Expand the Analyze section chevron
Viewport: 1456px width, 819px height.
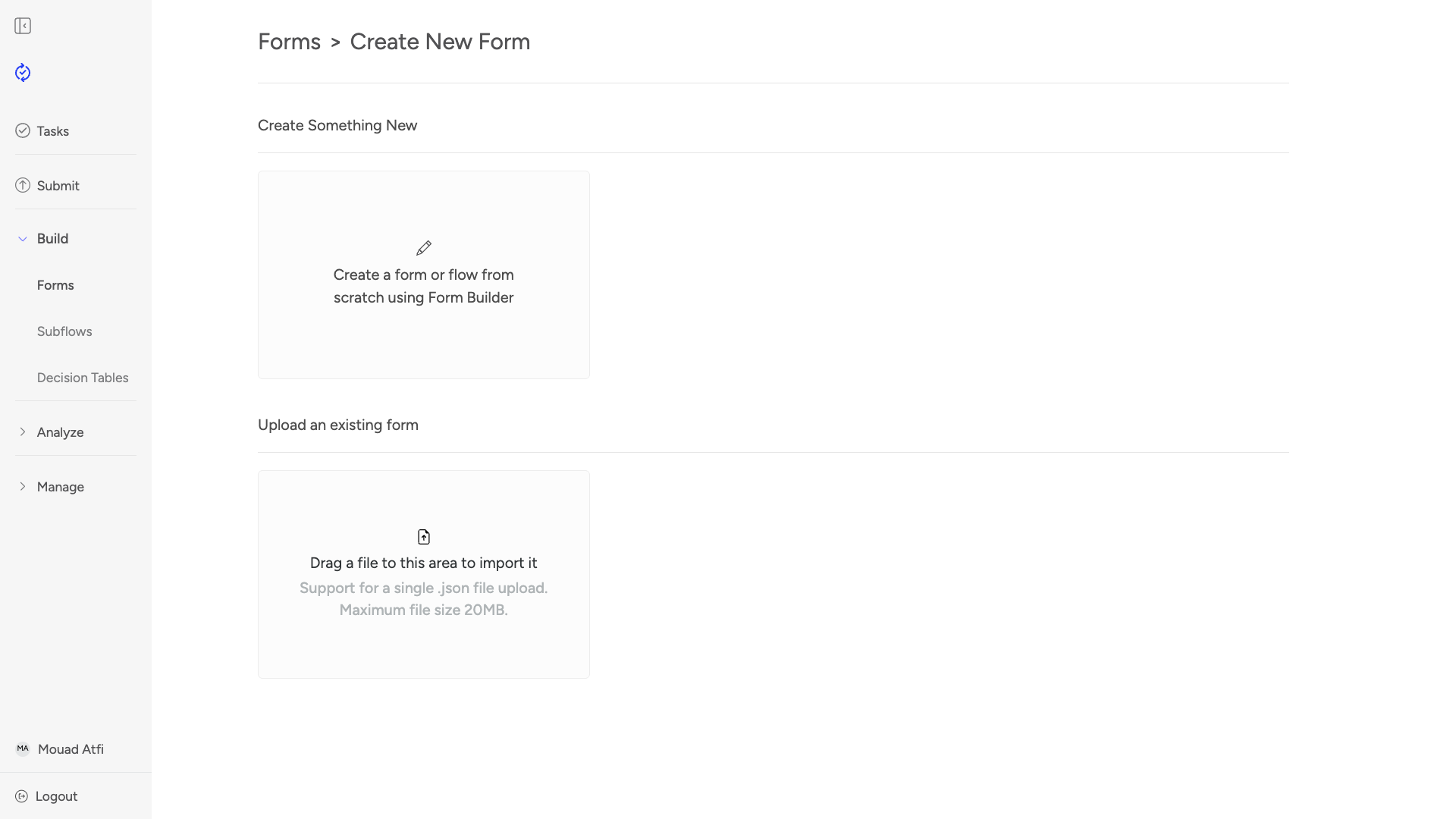pos(23,432)
